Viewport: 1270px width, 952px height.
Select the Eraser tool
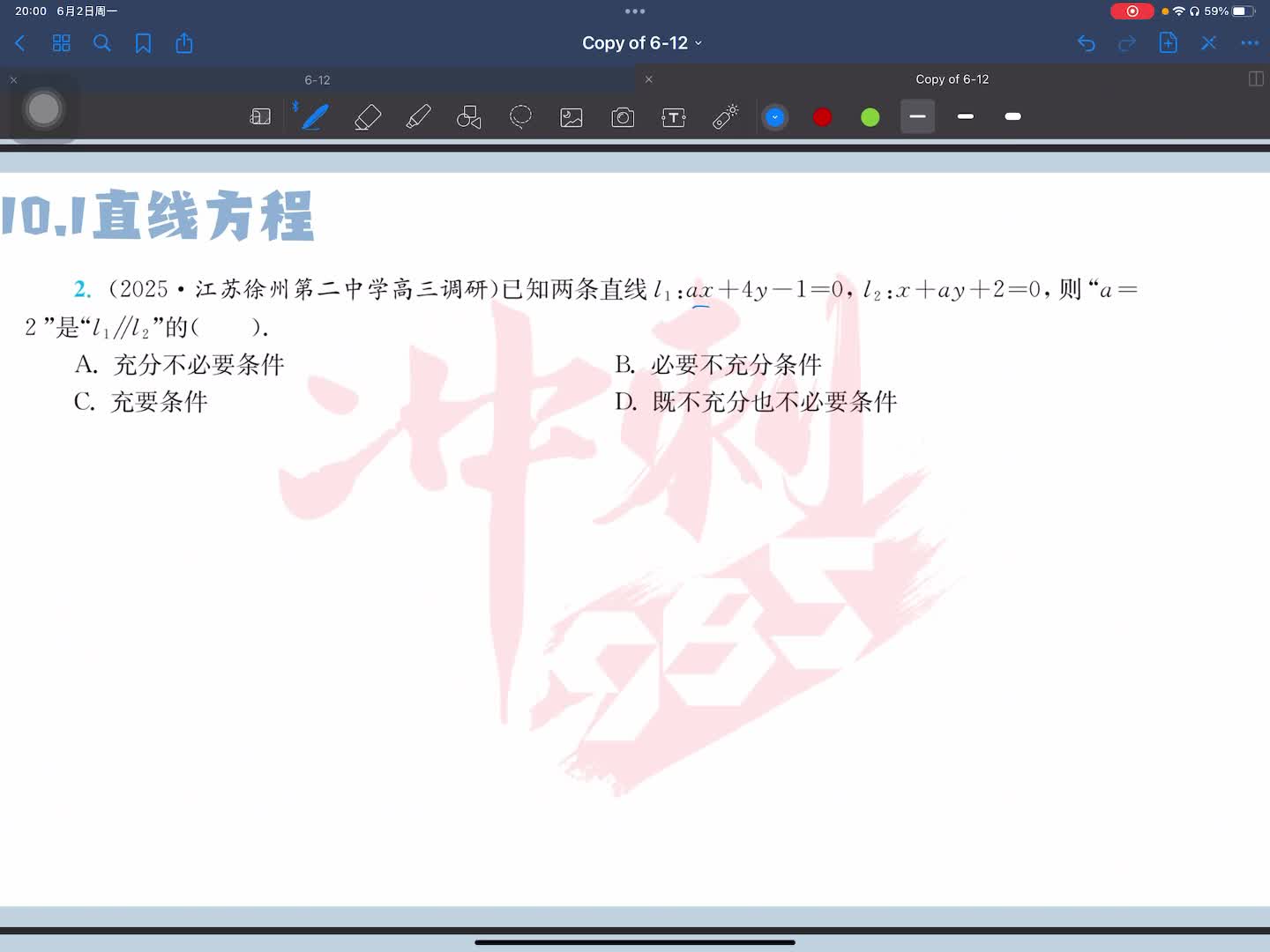367,117
